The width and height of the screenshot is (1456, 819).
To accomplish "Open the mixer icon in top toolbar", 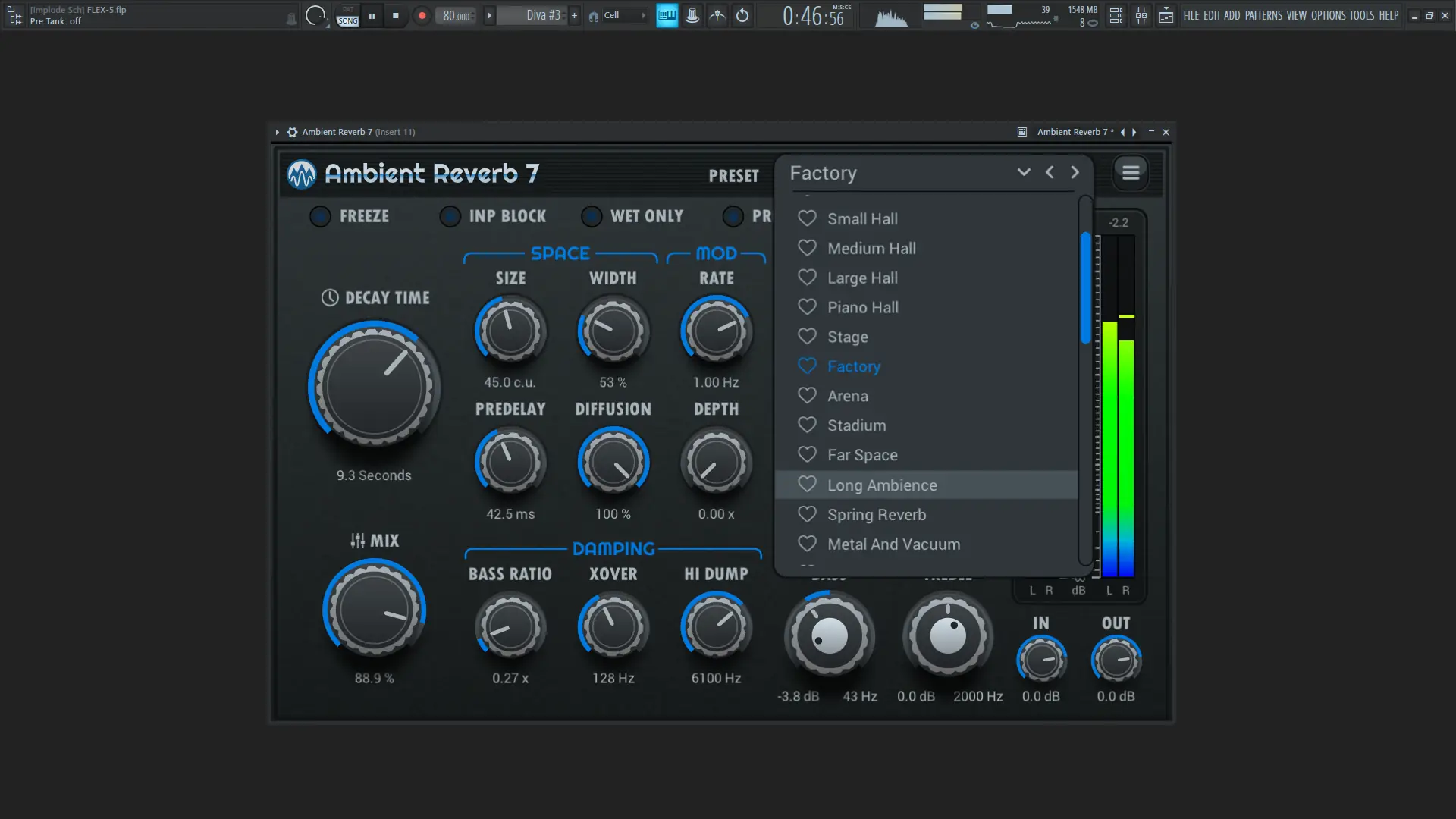I will click(1141, 15).
